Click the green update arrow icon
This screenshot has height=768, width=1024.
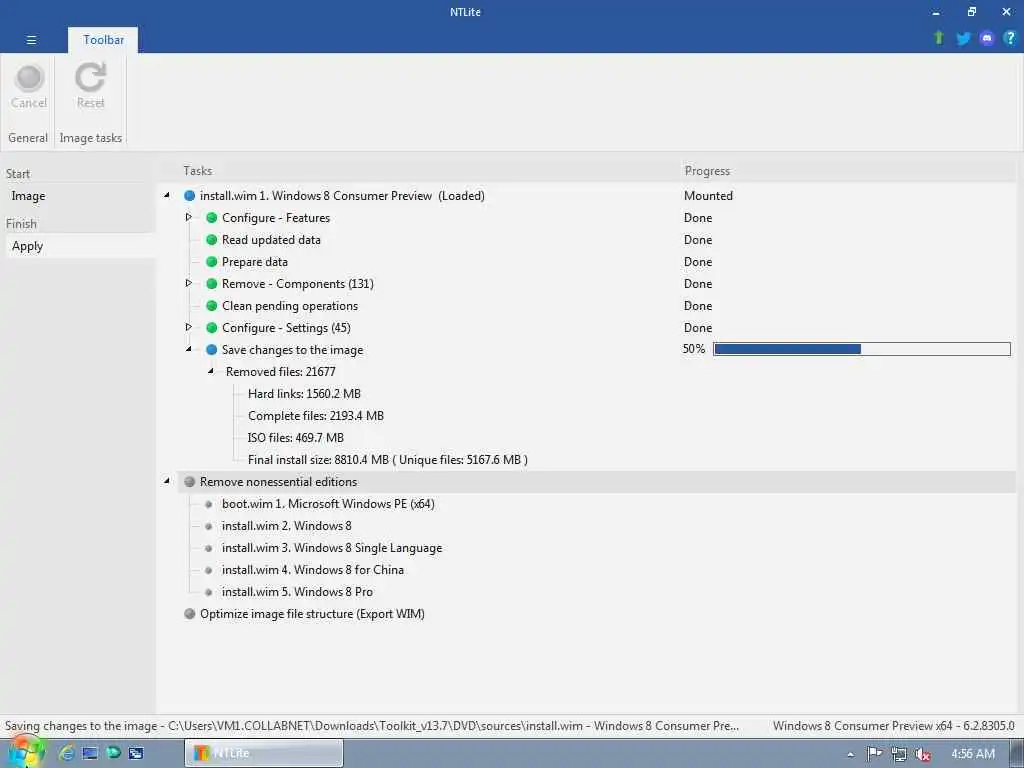click(939, 38)
